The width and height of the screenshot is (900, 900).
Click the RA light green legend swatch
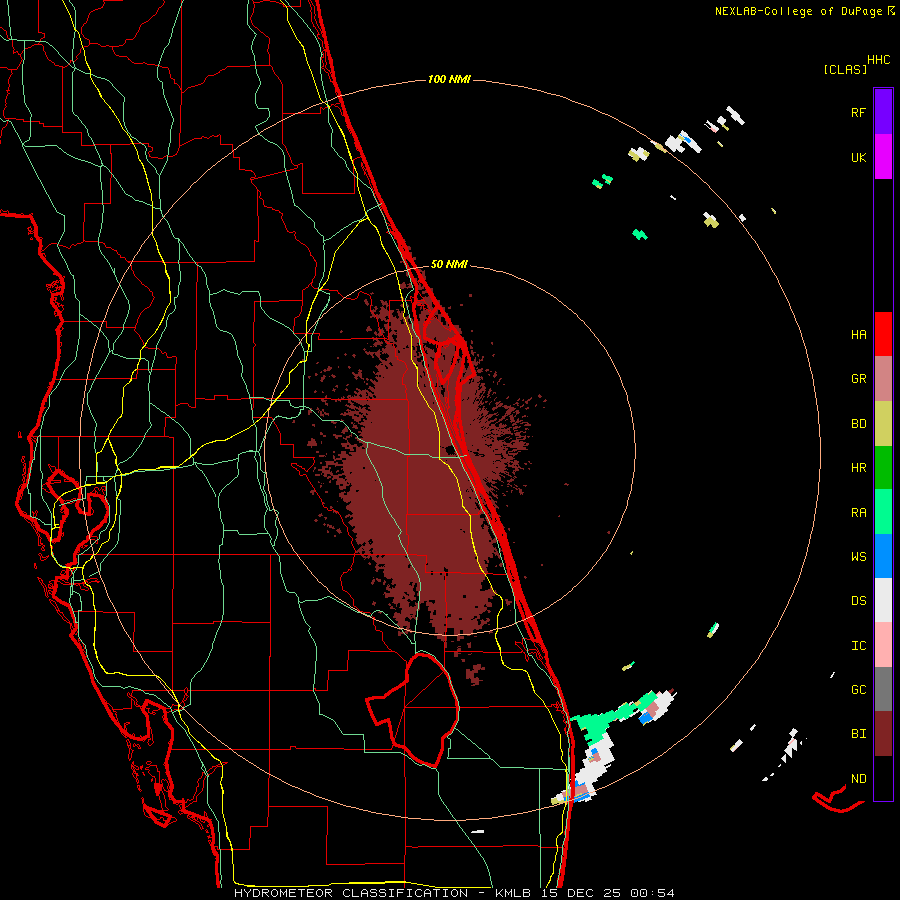click(883, 512)
